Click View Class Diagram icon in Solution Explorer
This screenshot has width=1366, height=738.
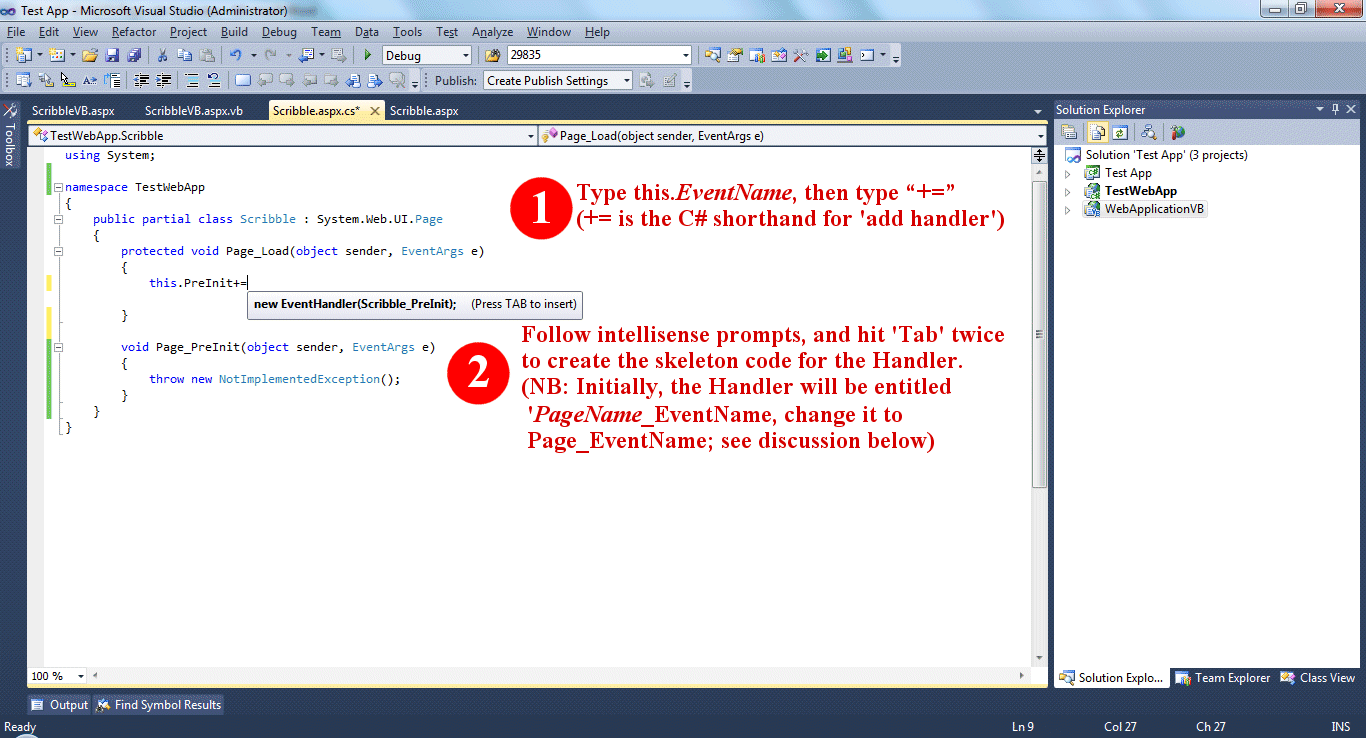click(x=1149, y=131)
